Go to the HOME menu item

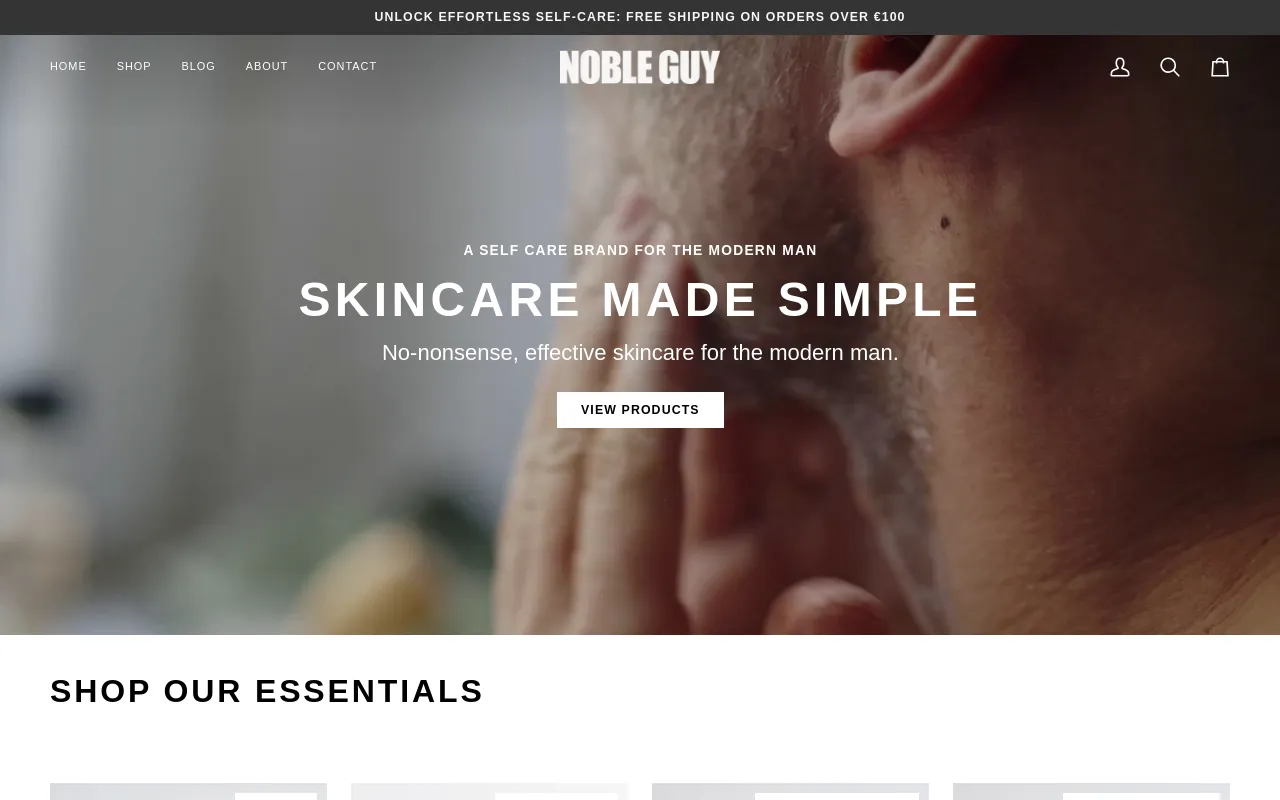point(68,67)
